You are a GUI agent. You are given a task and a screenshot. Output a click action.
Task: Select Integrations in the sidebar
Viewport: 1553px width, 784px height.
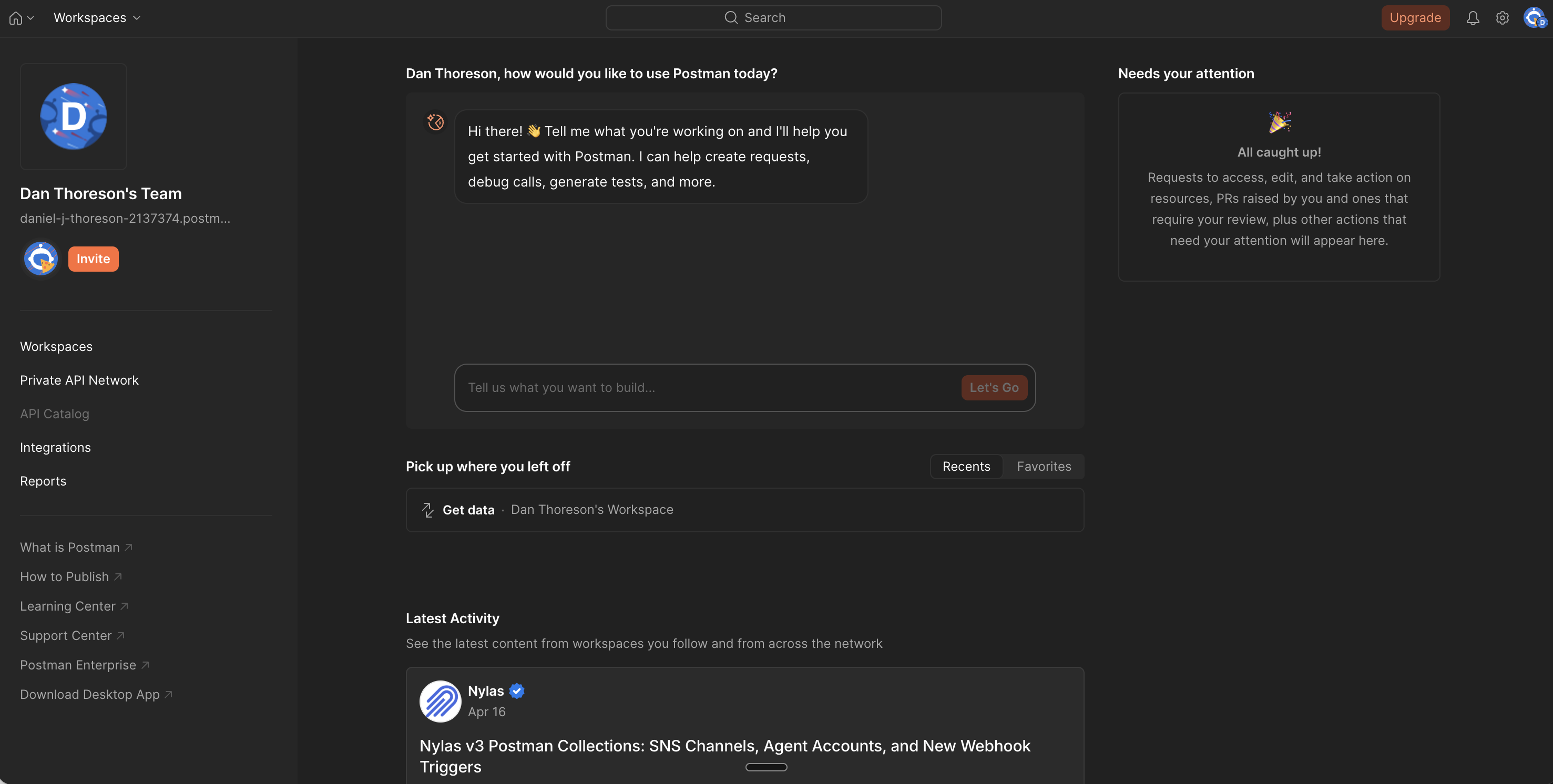point(55,447)
